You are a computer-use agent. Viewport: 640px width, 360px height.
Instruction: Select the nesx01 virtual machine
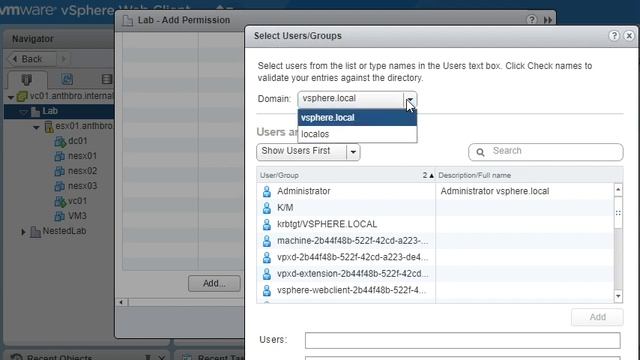tap(82, 156)
